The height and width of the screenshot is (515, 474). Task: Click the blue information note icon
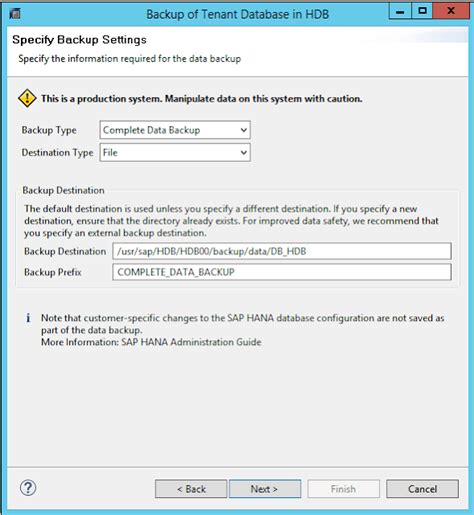tap(28, 318)
